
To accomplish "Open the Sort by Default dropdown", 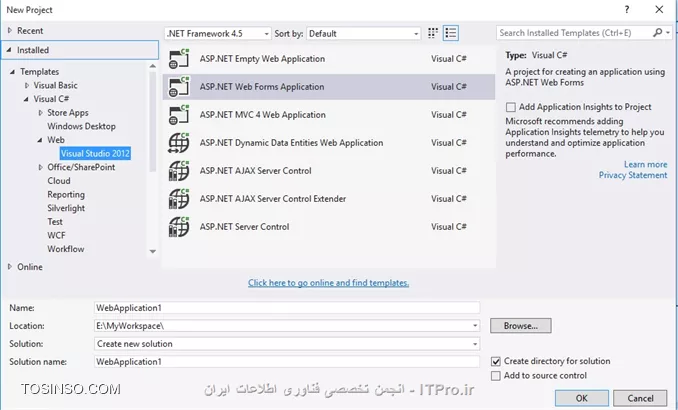I will (363, 33).
